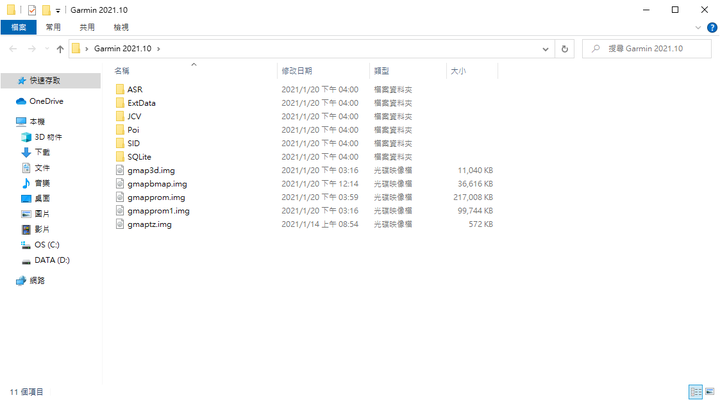Click the 網路 network icon
Screen dimensions: 720x400
pos(21,281)
